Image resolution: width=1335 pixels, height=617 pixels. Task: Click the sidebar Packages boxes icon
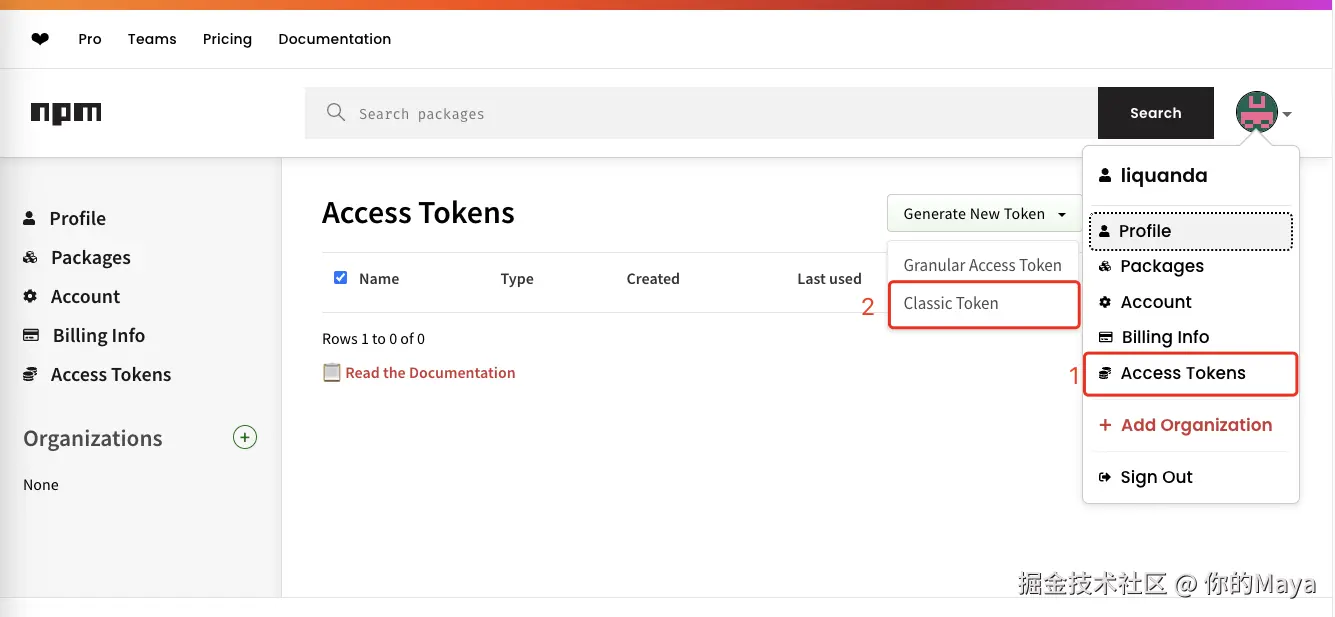(30, 258)
